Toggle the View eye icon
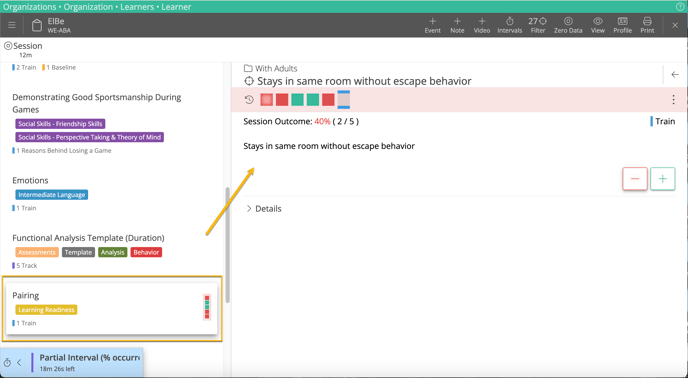 click(597, 25)
